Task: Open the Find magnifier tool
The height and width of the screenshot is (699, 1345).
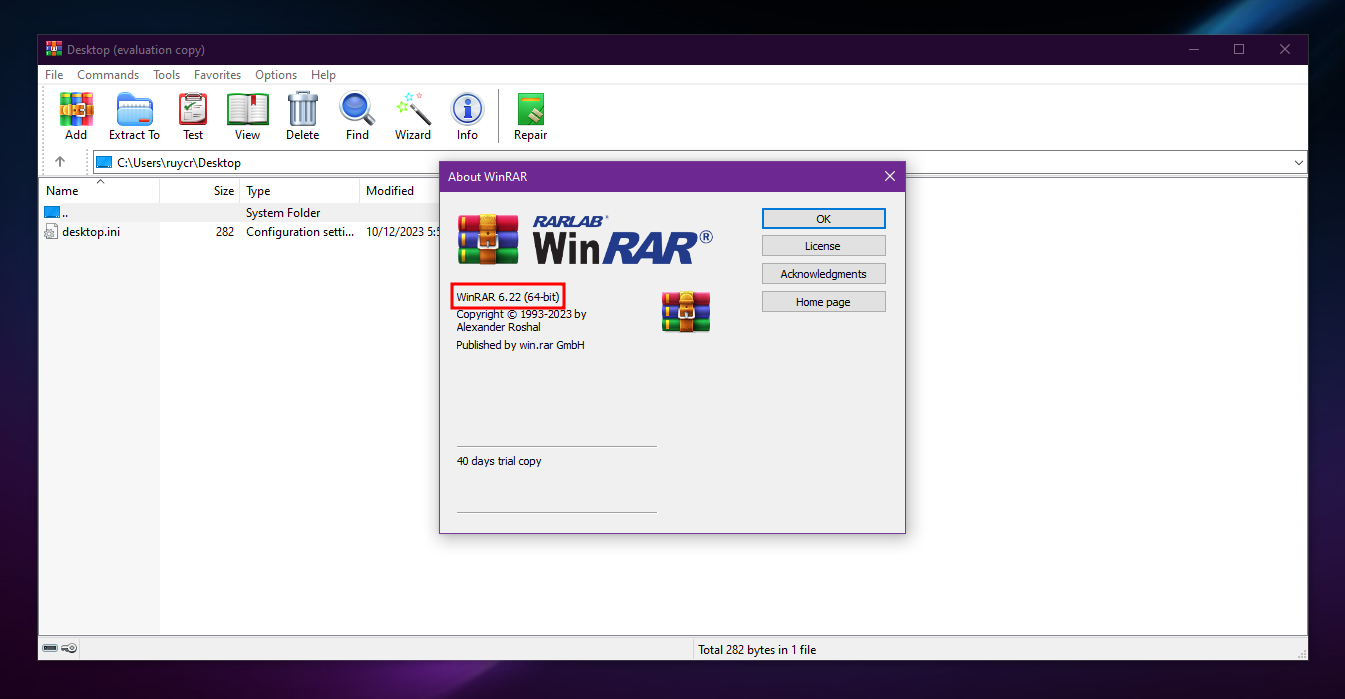Action: pos(357,116)
